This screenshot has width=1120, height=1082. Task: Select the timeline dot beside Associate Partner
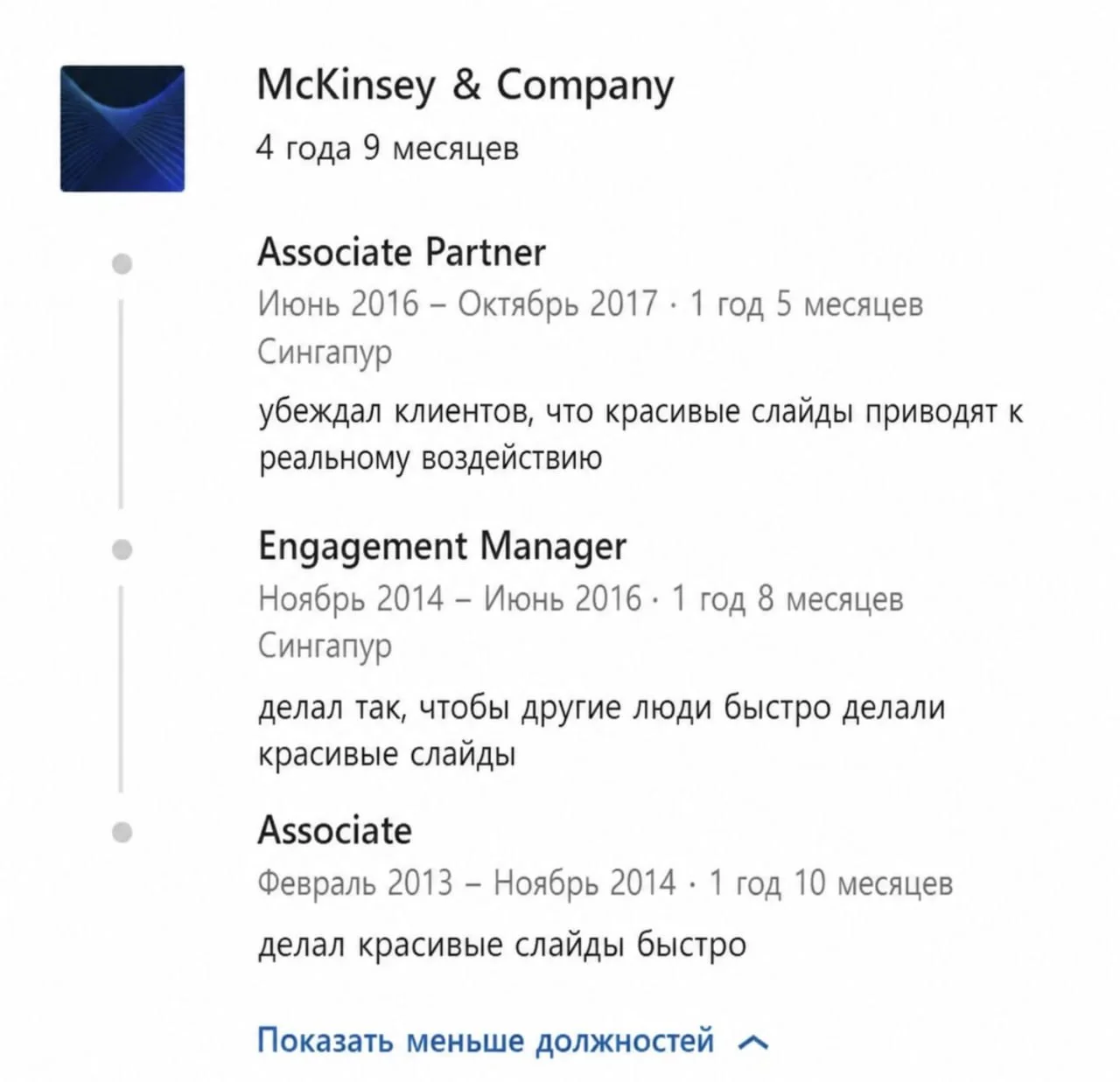[x=122, y=263]
